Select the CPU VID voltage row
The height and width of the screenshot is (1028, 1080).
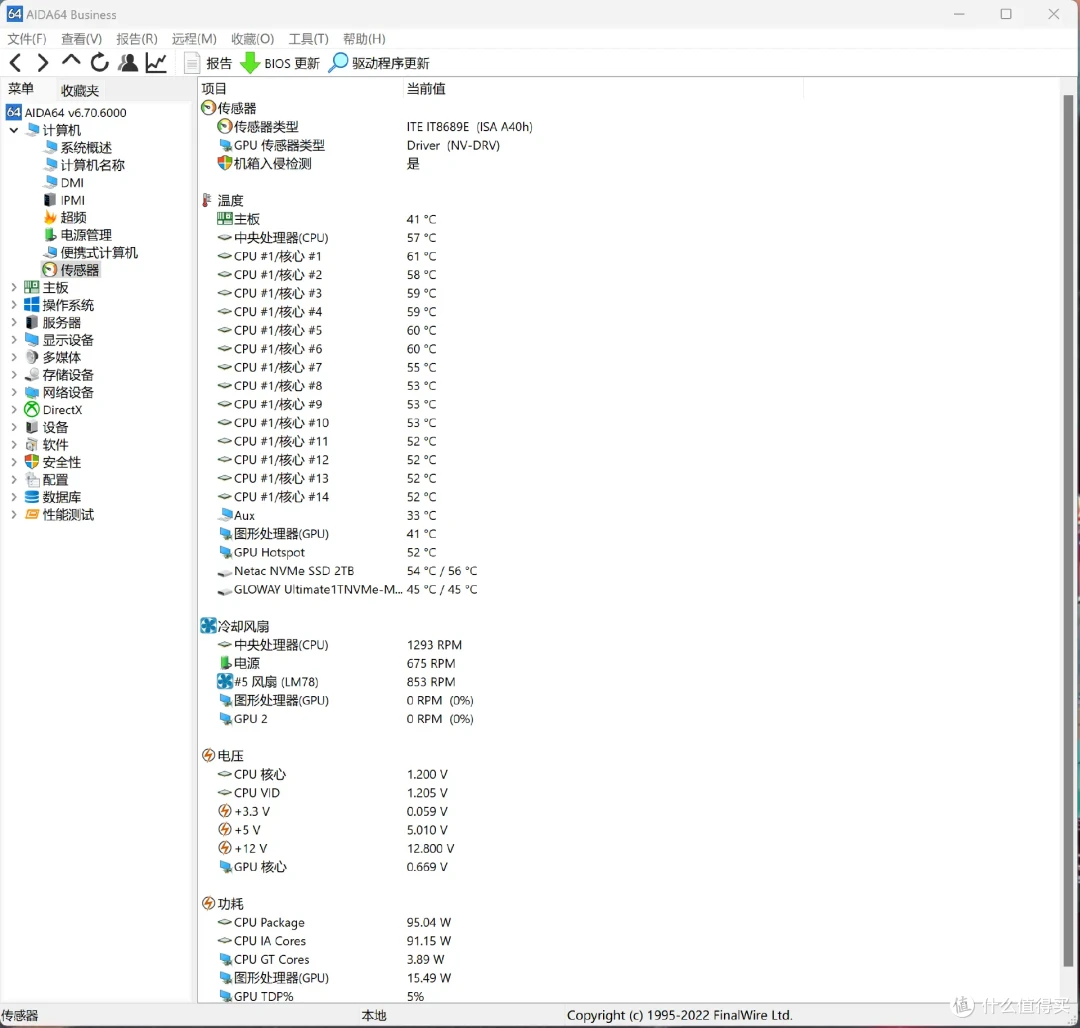pos(332,793)
